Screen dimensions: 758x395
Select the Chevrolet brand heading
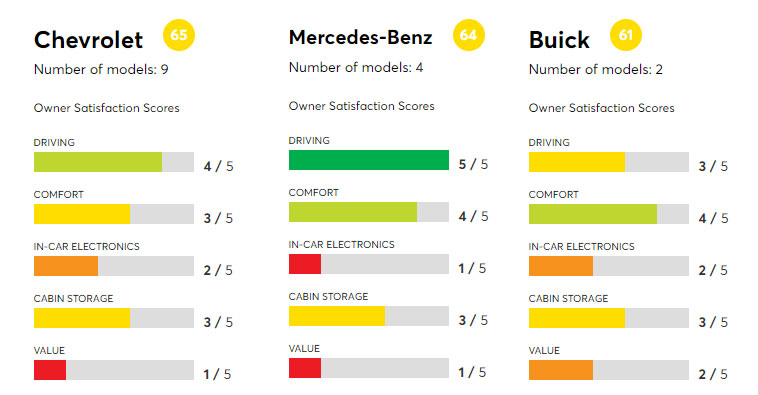pos(88,40)
